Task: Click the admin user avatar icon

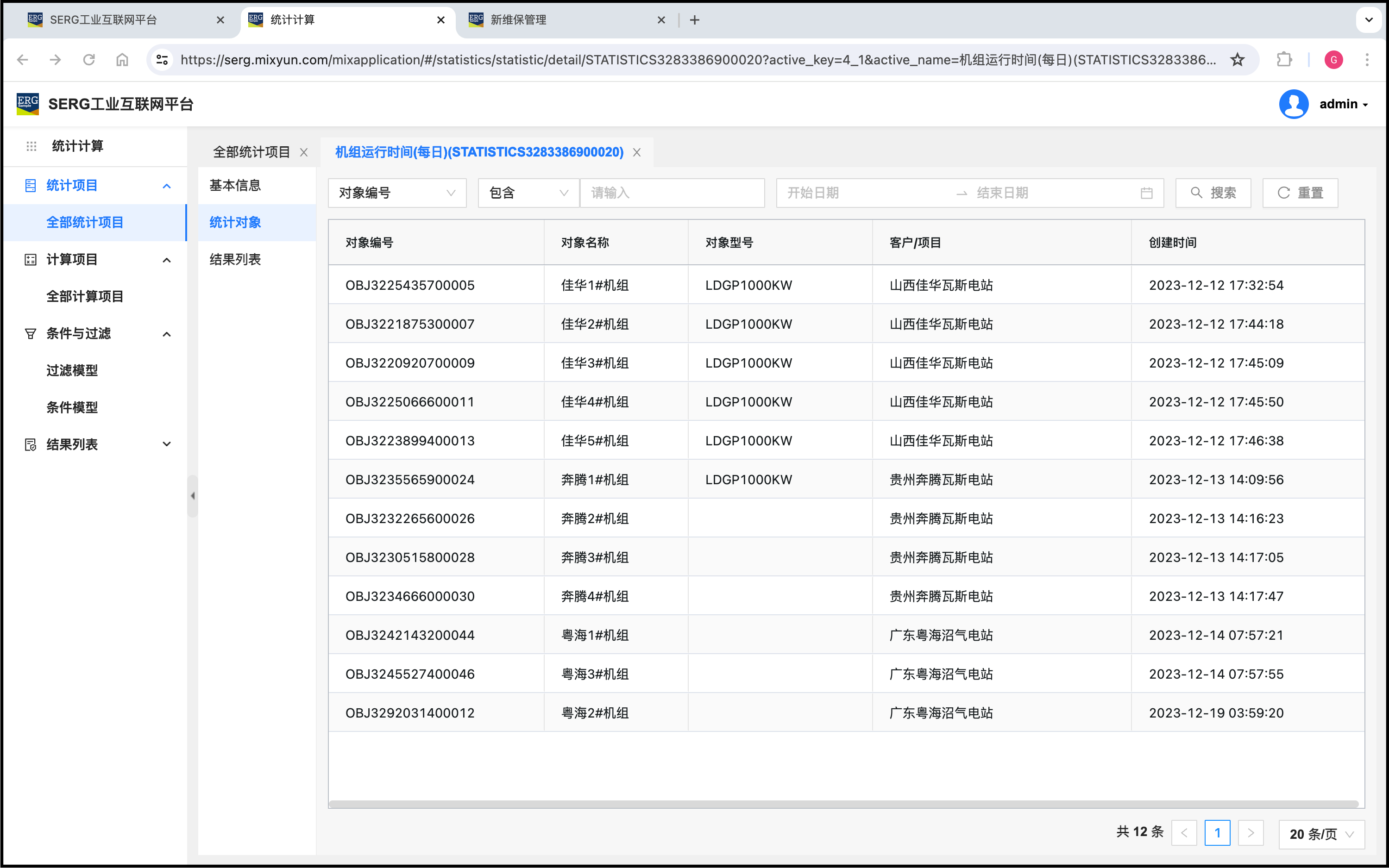Action: pos(1293,104)
